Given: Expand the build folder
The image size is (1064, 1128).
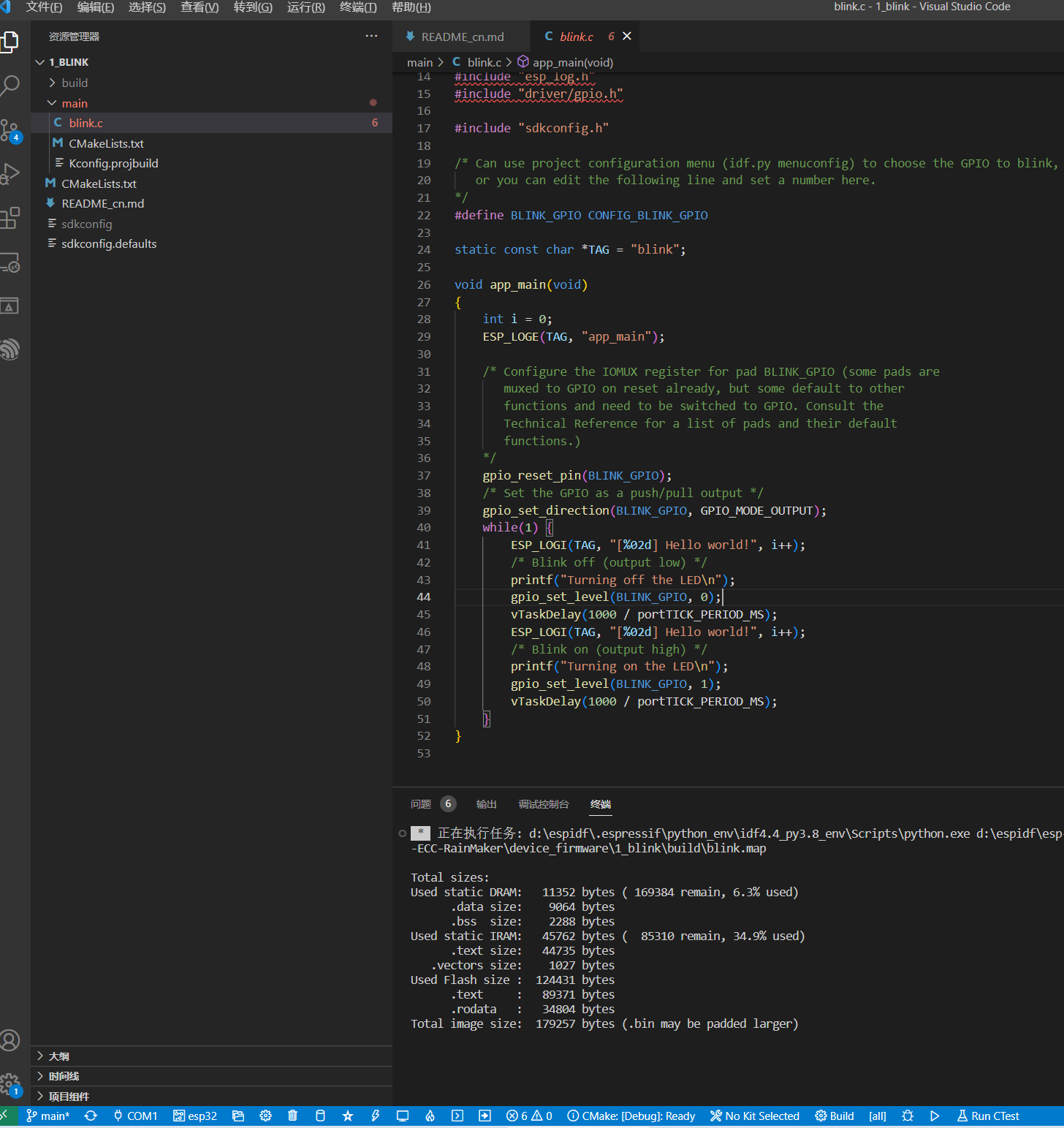Looking at the screenshot, I should [212, 83].
